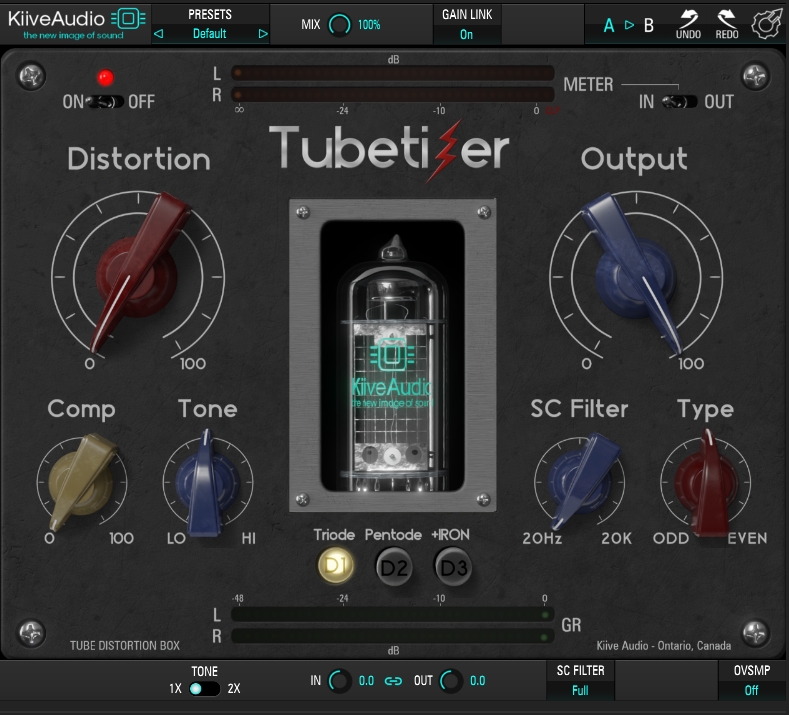This screenshot has height=715, width=789.
Task: Click the MIX 100% value
Action: (x=369, y=25)
